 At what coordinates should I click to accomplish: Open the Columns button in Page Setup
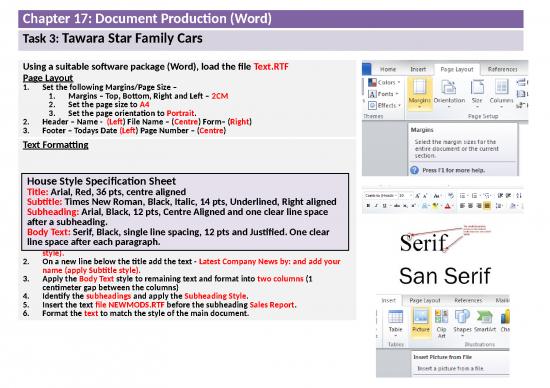(501, 93)
